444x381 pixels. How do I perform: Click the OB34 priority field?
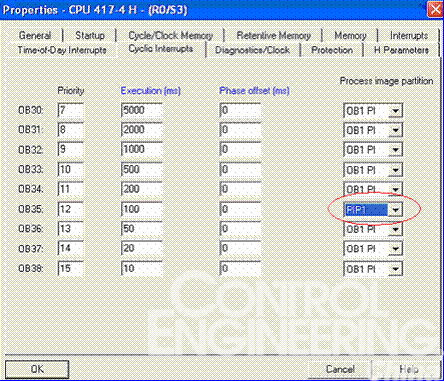click(70, 189)
